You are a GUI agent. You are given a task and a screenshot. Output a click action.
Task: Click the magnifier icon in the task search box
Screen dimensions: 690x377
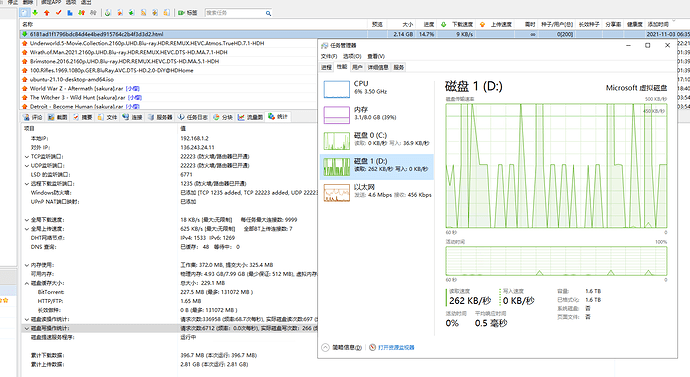(268, 13)
